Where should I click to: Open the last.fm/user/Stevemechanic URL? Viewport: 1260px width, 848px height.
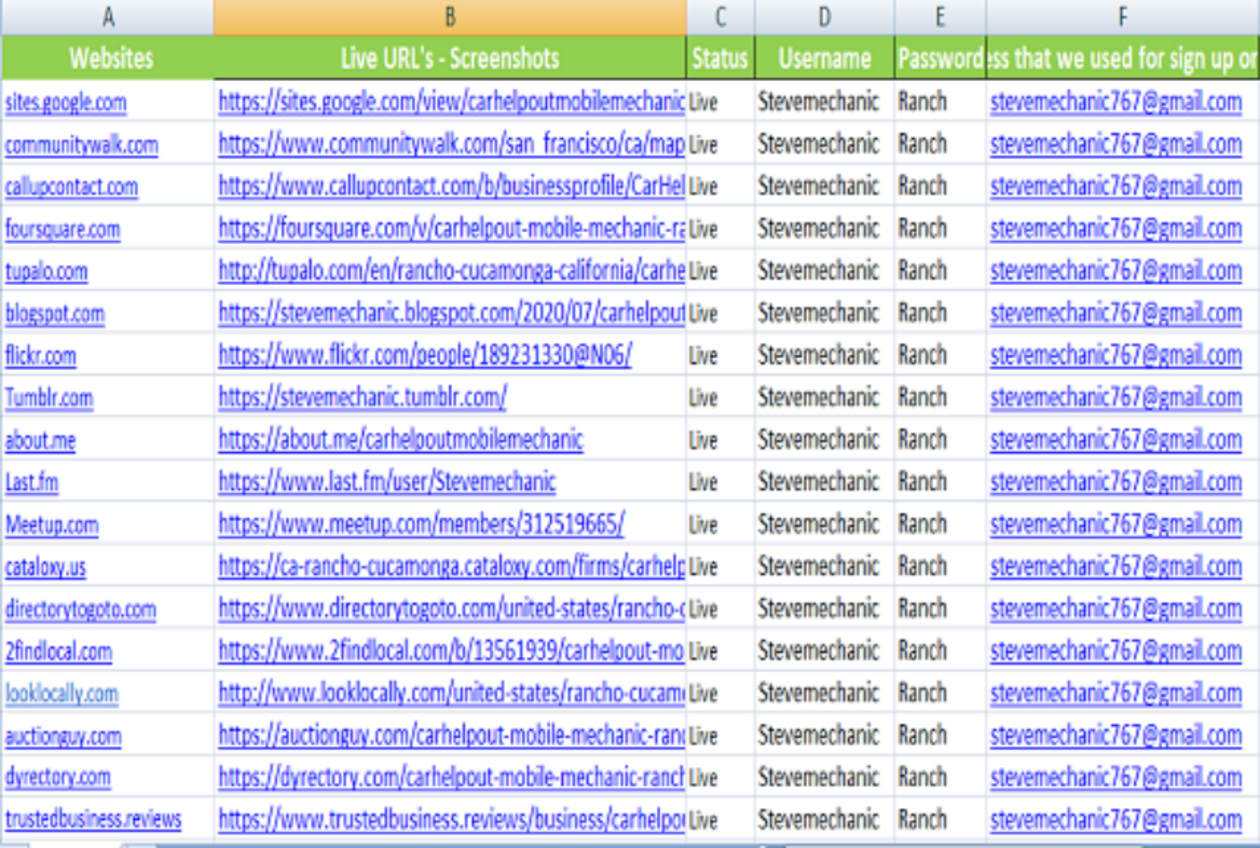387,482
